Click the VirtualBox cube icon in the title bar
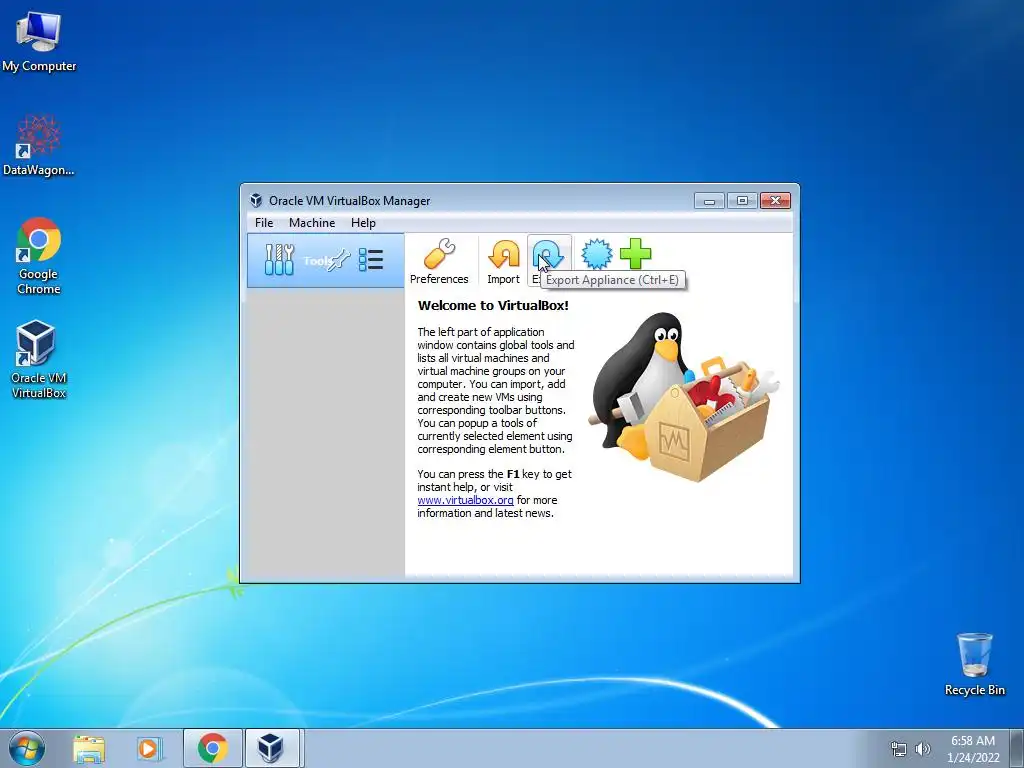 256,200
